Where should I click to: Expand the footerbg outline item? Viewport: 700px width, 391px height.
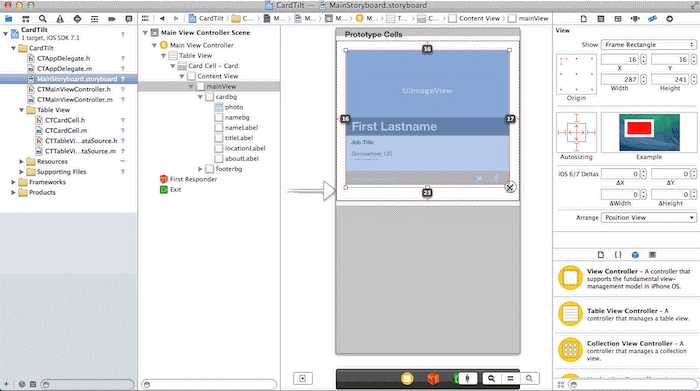click(200, 169)
